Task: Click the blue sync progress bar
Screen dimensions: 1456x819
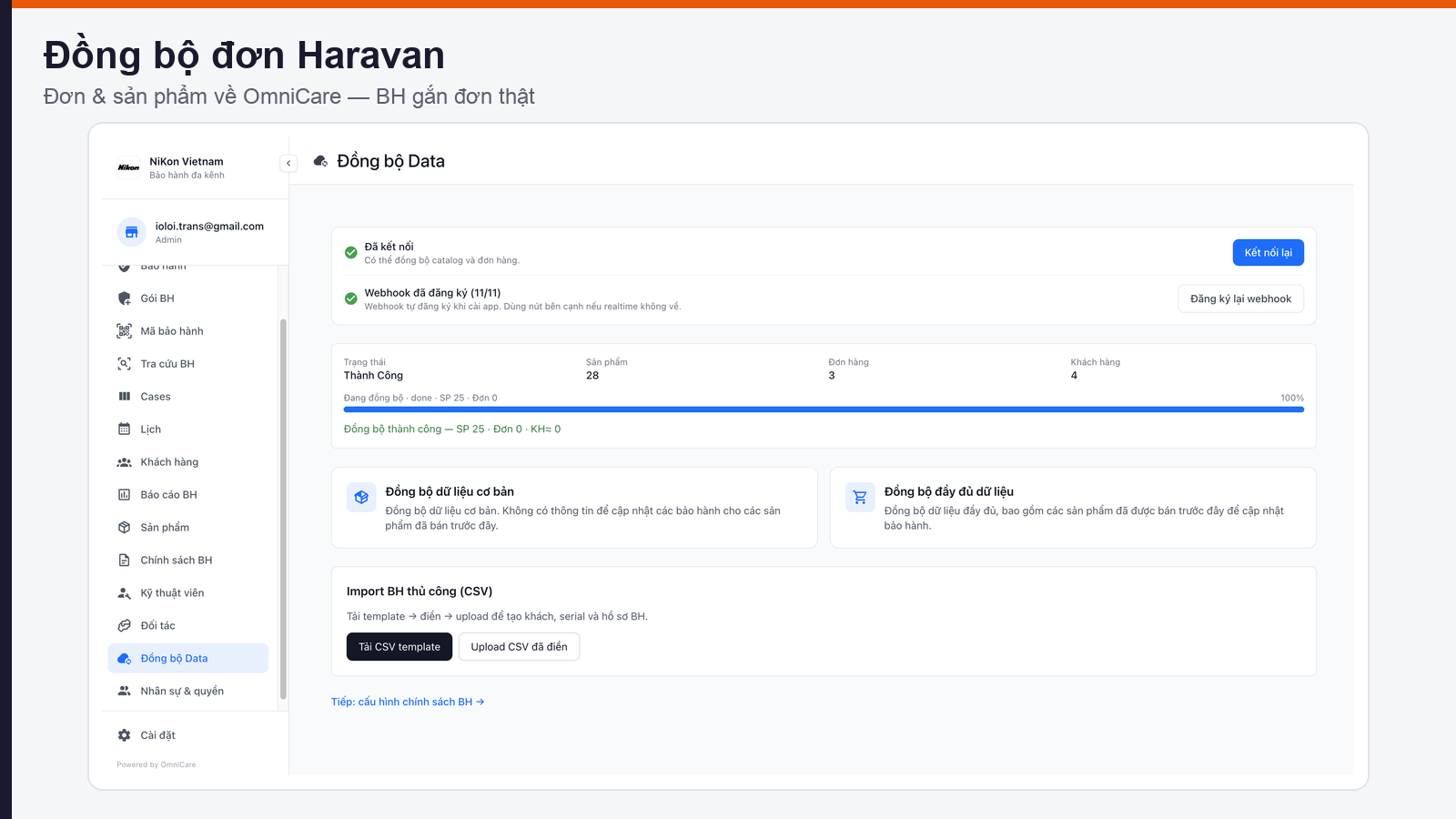Action: (824, 409)
